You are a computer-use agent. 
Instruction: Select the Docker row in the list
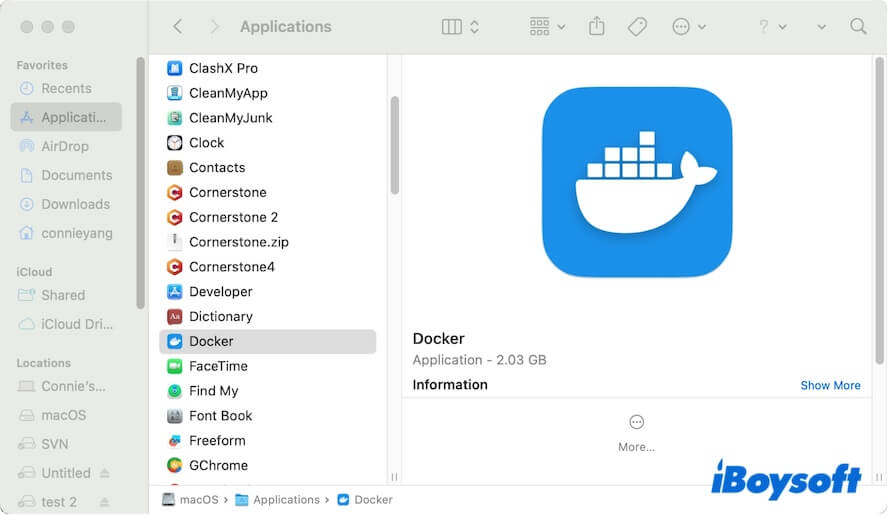[x=268, y=342]
